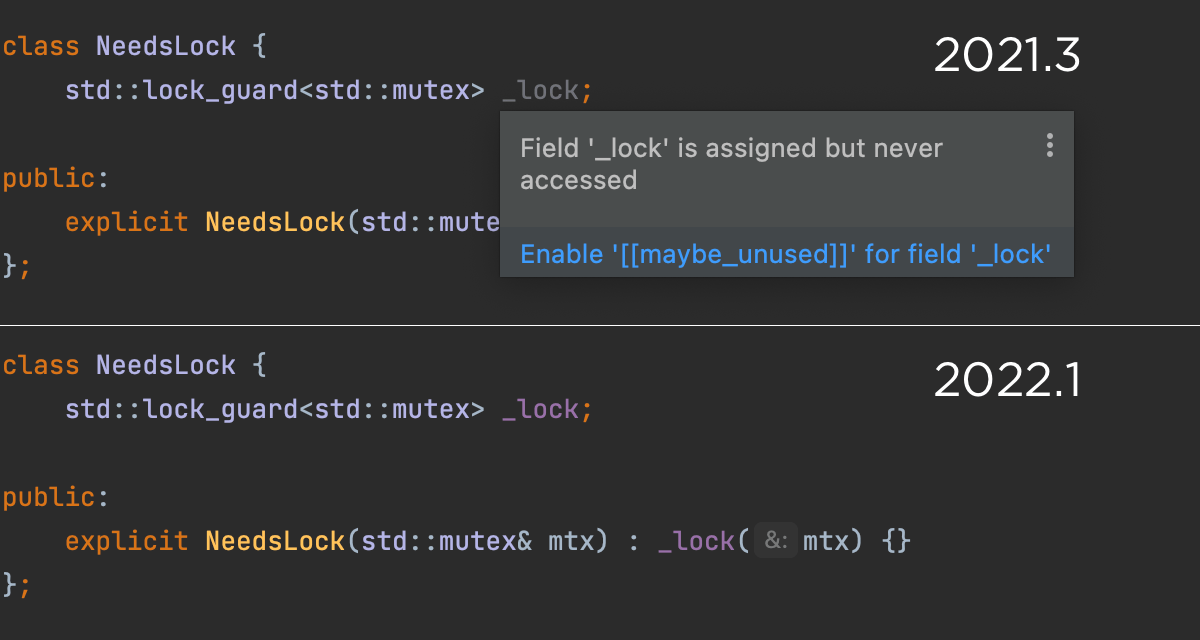
Task: Click the 2022.1 version label
Action: [1006, 380]
